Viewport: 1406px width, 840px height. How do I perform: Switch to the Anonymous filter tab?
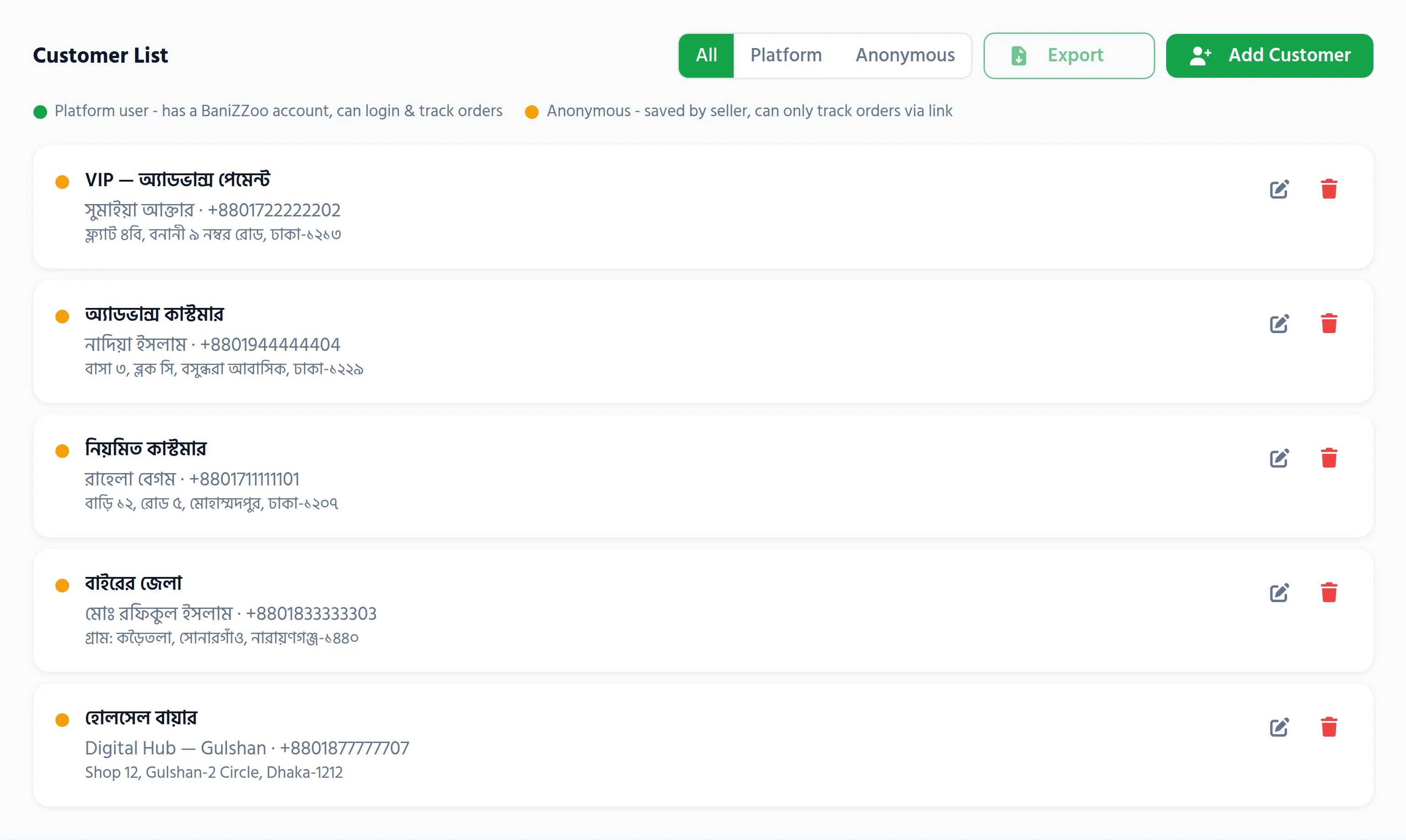coord(905,55)
